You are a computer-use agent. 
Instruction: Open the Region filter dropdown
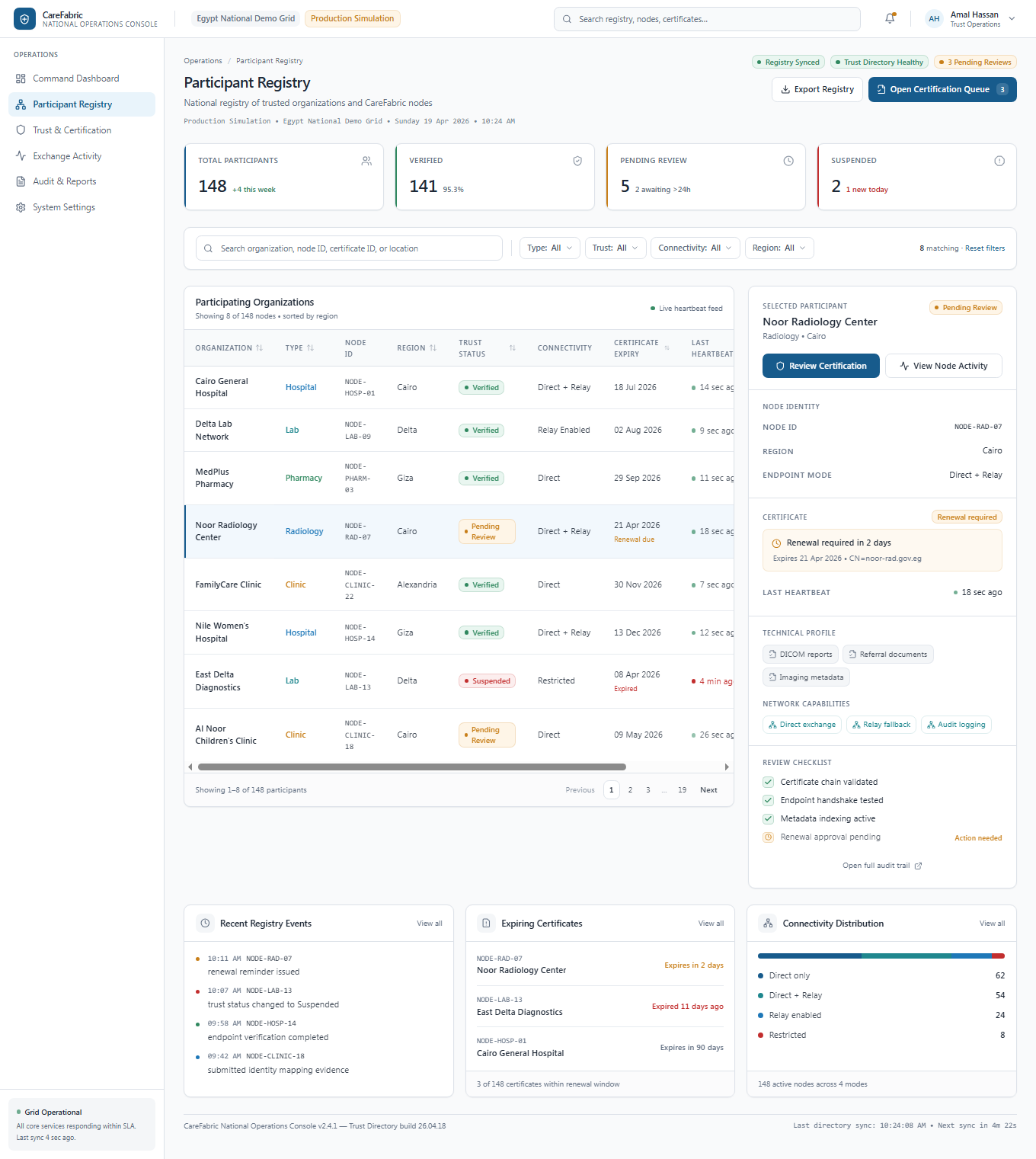pos(779,248)
